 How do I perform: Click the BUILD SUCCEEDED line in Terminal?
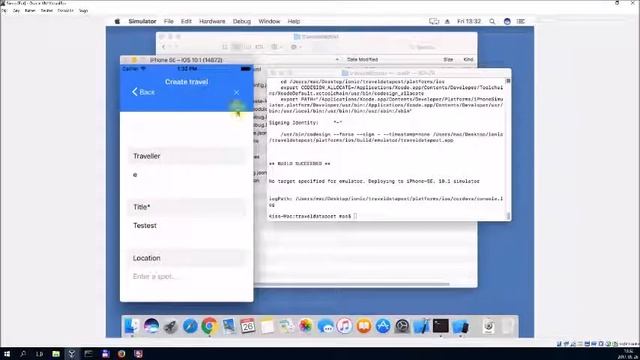click(x=300, y=164)
